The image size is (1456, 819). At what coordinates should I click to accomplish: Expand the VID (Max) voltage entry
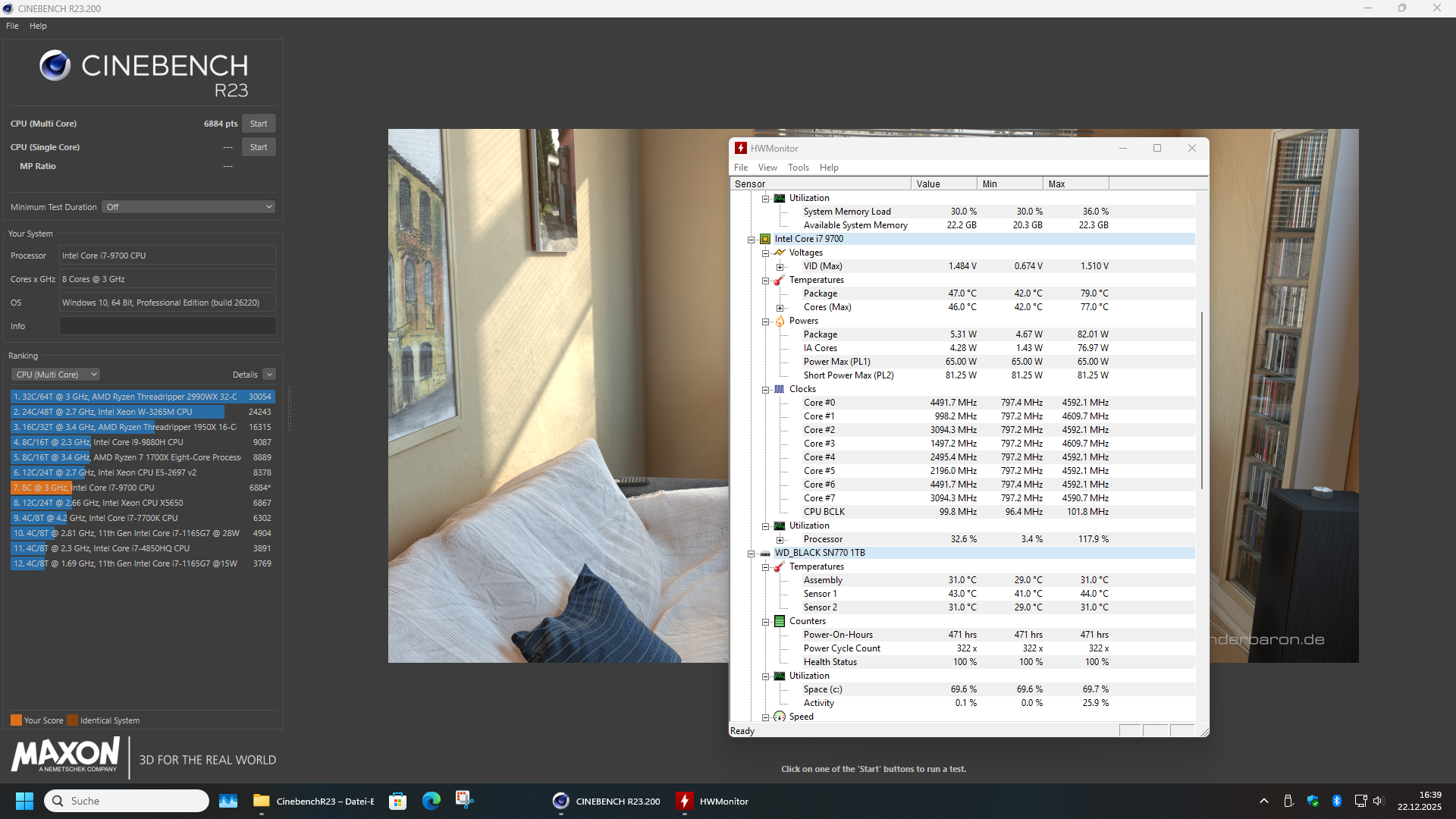click(780, 267)
